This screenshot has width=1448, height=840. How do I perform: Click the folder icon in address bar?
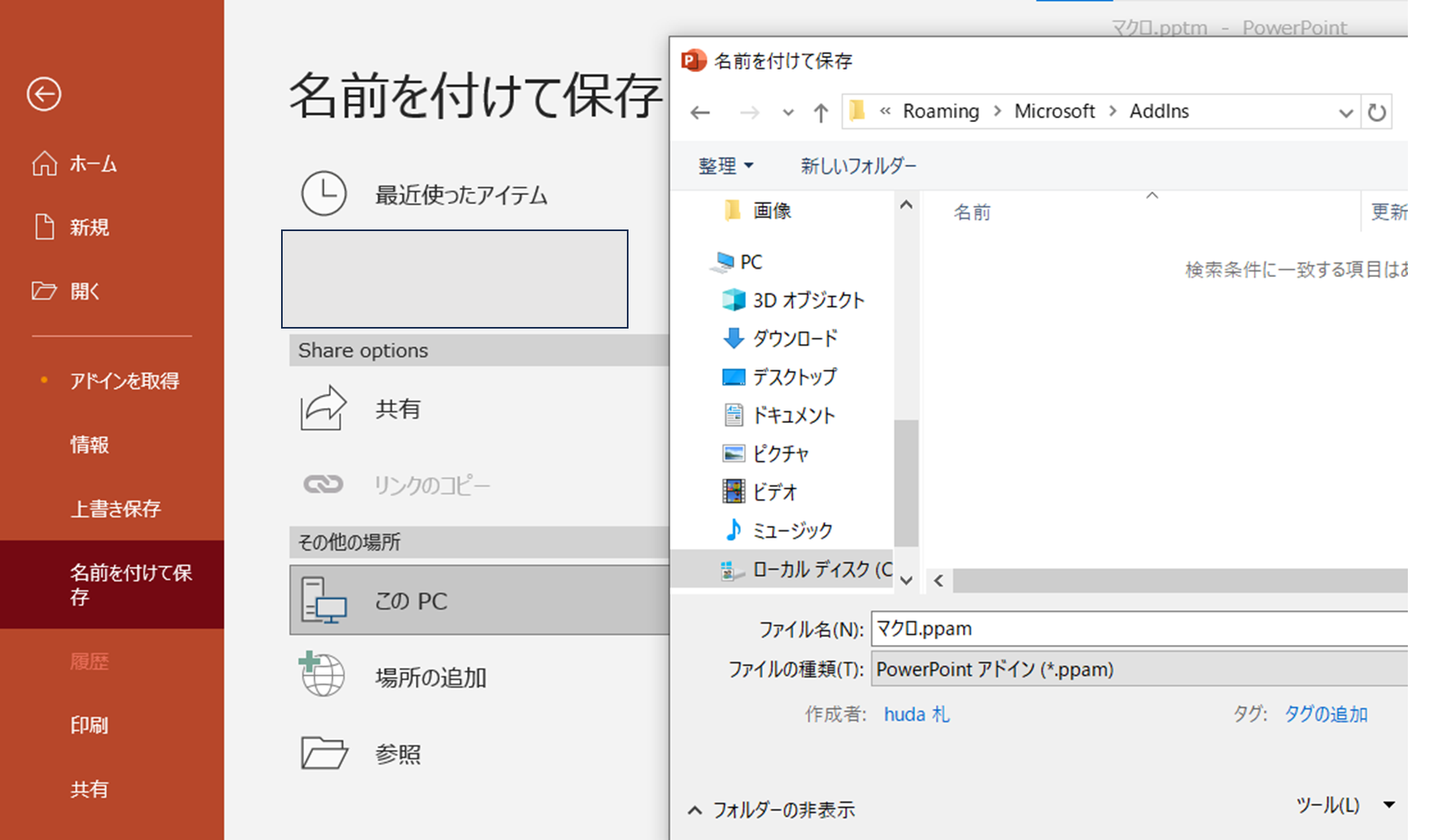857,111
